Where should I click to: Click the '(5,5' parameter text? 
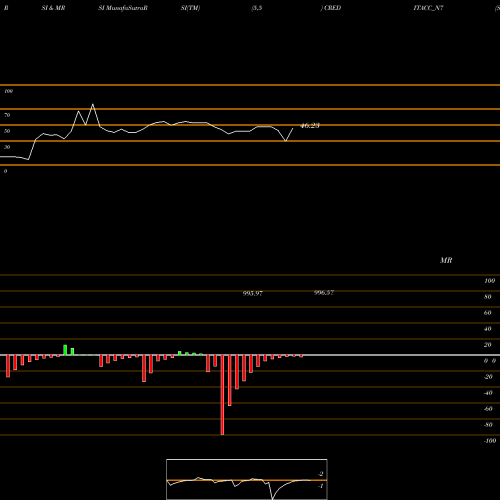257,8
